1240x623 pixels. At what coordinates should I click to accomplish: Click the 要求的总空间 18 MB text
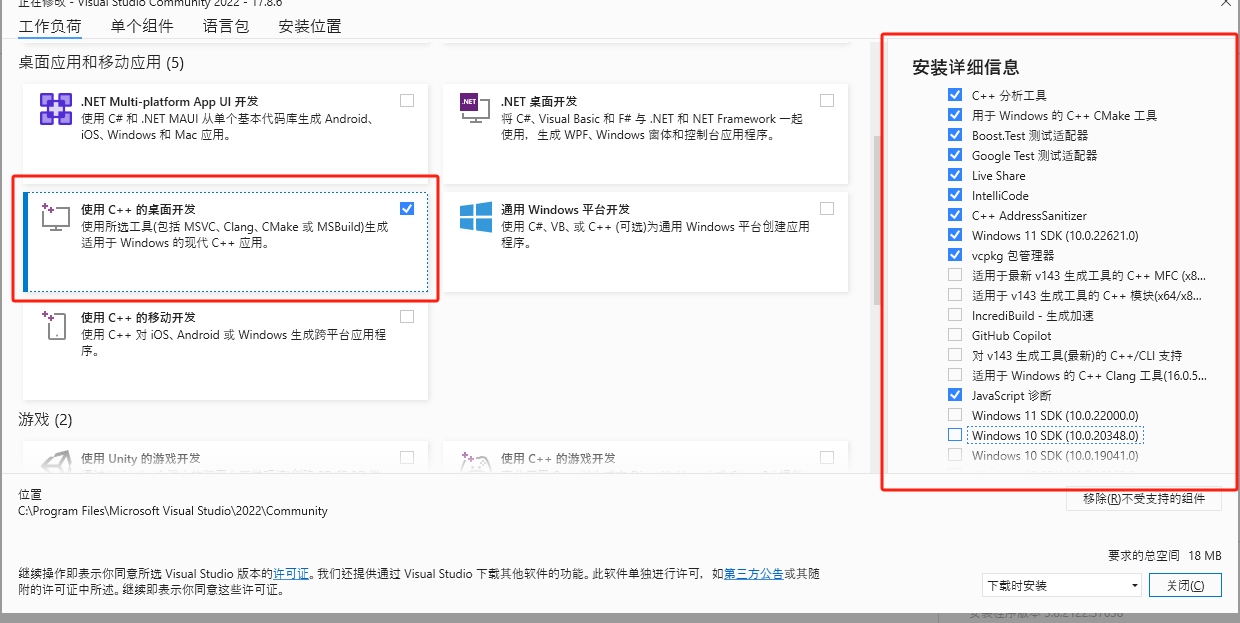(x=1164, y=555)
